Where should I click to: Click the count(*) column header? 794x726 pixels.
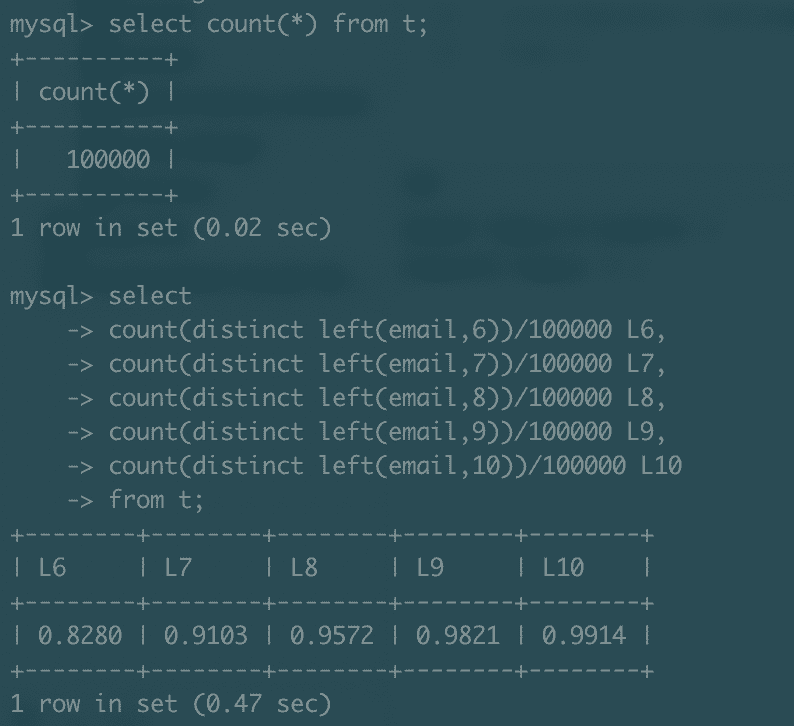tap(94, 92)
